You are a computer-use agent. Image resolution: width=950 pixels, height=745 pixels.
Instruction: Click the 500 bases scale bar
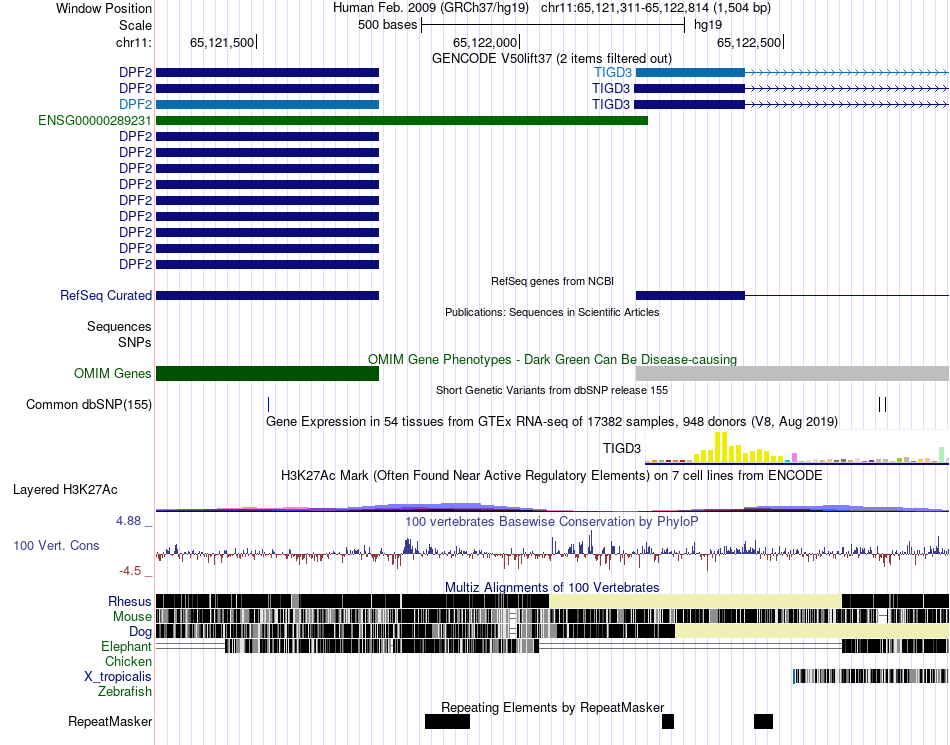(553, 25)
